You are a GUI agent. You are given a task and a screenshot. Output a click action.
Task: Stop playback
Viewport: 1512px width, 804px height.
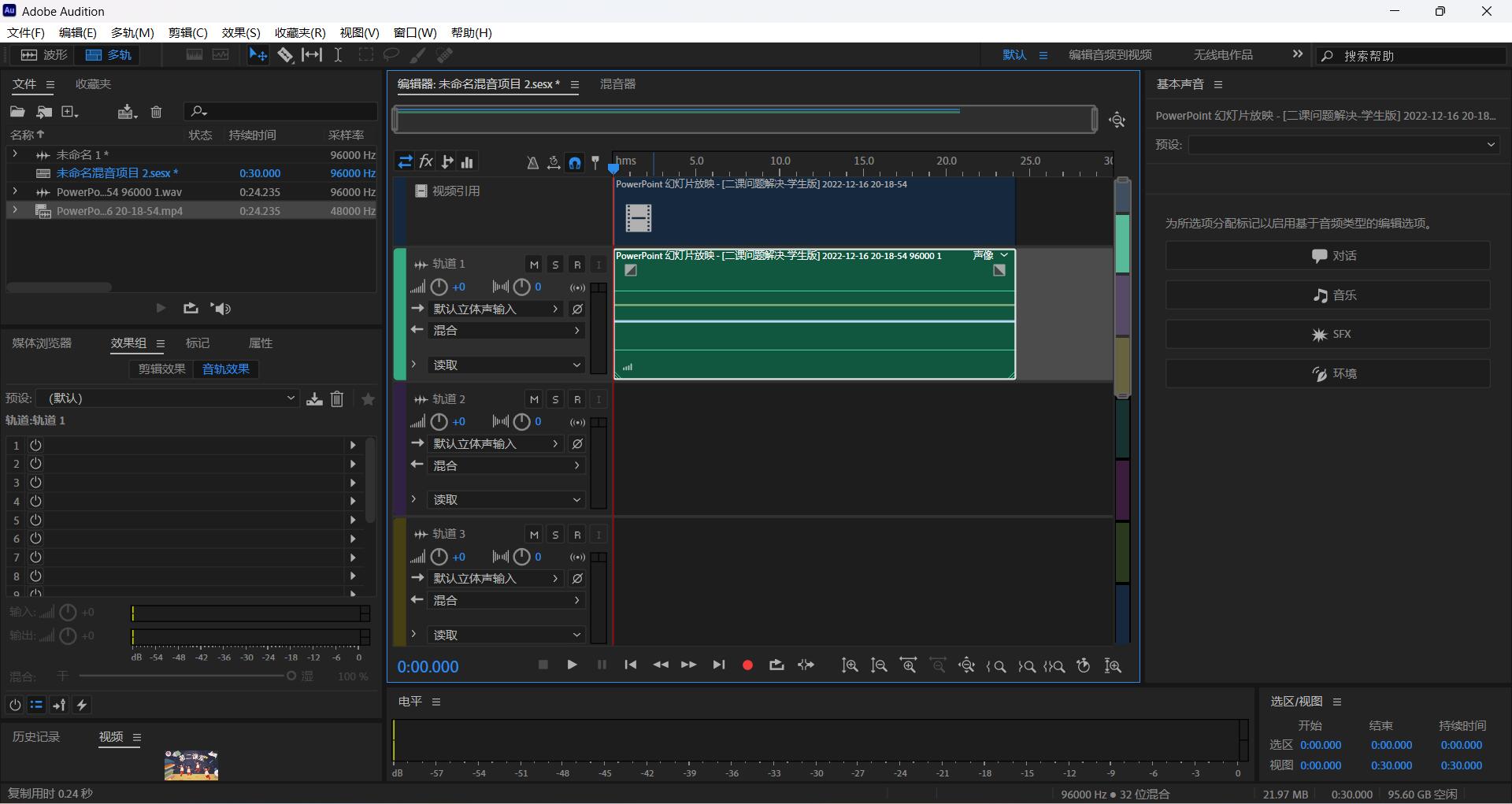pos(543,665)
